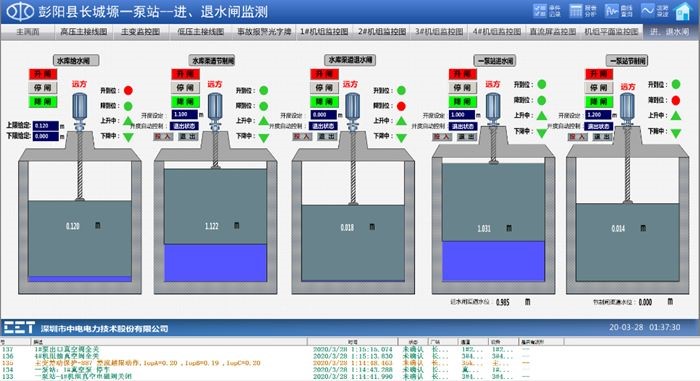Click the 水库给水闸 title label
Screen dimensions: 700x381
76,61
